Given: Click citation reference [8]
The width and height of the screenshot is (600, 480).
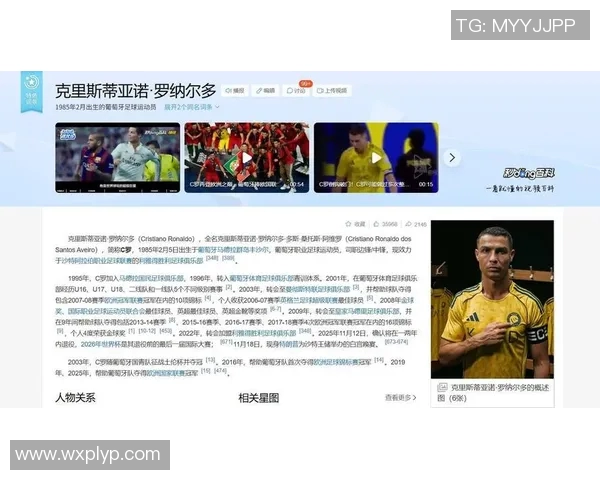Looking at the screenshot, I should tap(172, 320).
